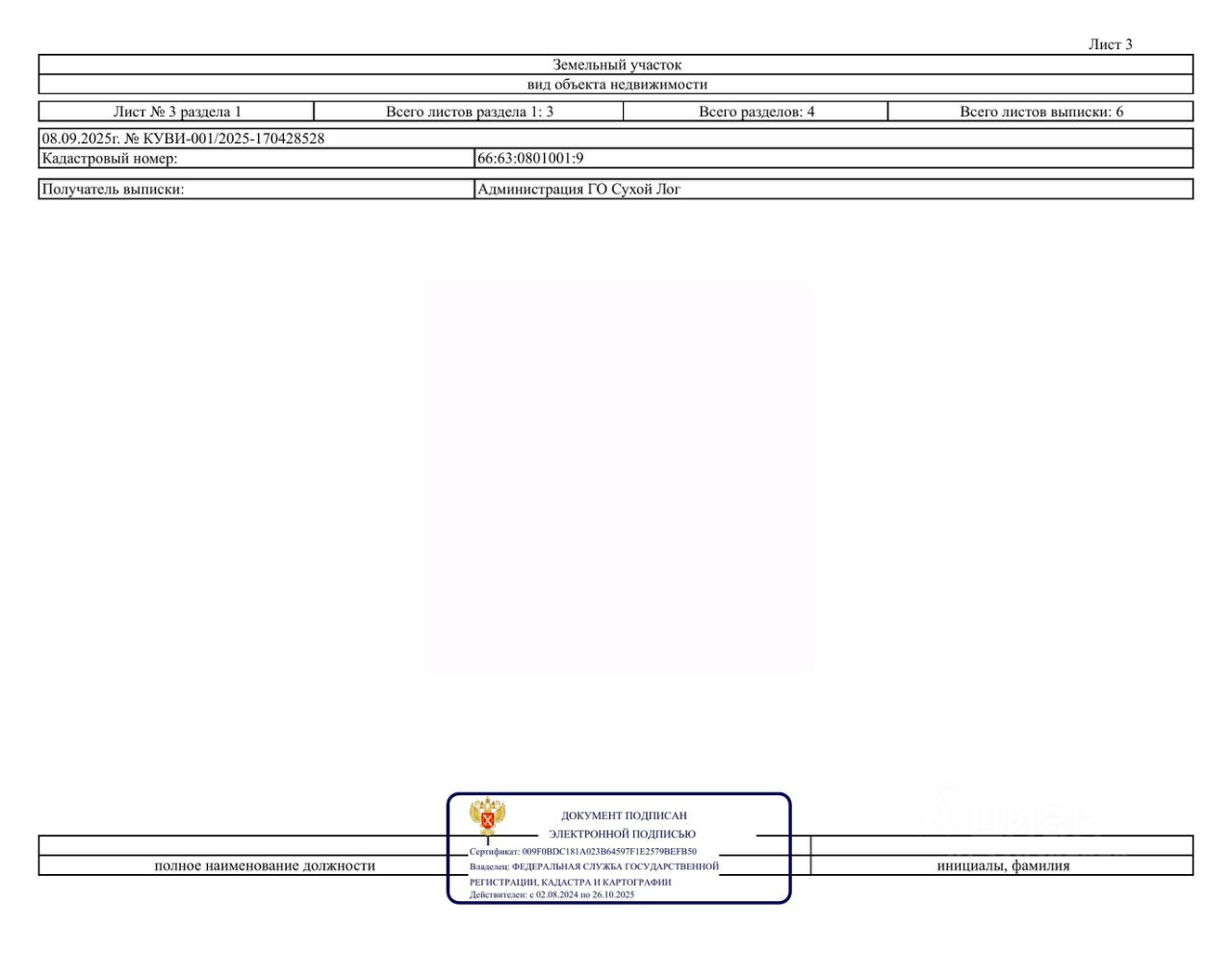Viewport: 1232px width, 953px height.
Task: Click the "вид объекта недвижимости" caption
Action: (617, 85)
